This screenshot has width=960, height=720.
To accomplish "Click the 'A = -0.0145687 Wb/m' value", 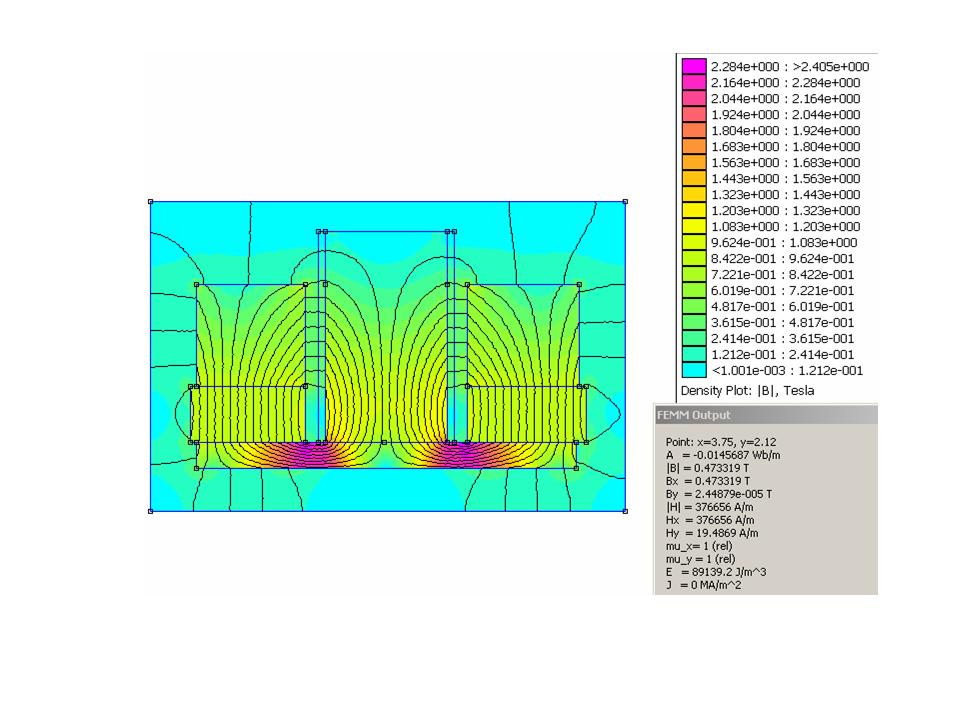I will point(723,455).
